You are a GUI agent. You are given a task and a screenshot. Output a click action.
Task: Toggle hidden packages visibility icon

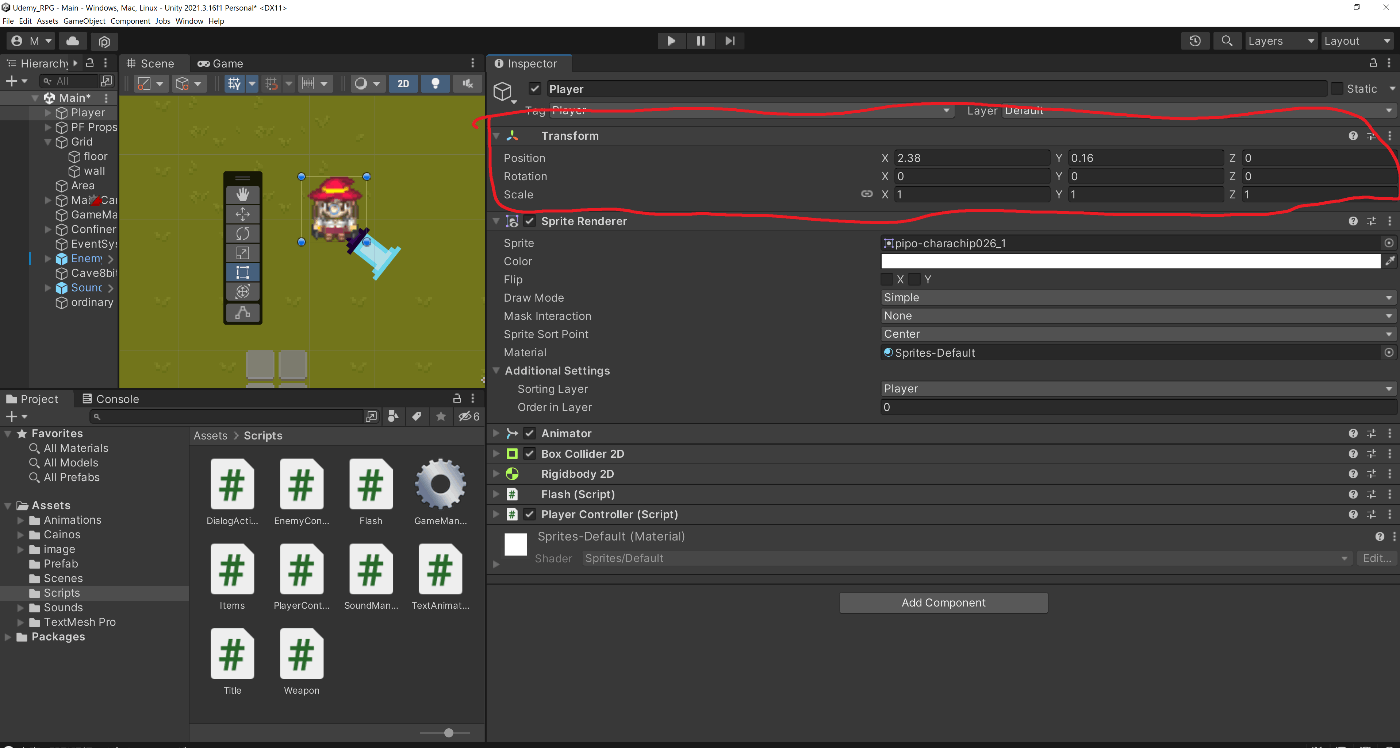coord(468,416)
